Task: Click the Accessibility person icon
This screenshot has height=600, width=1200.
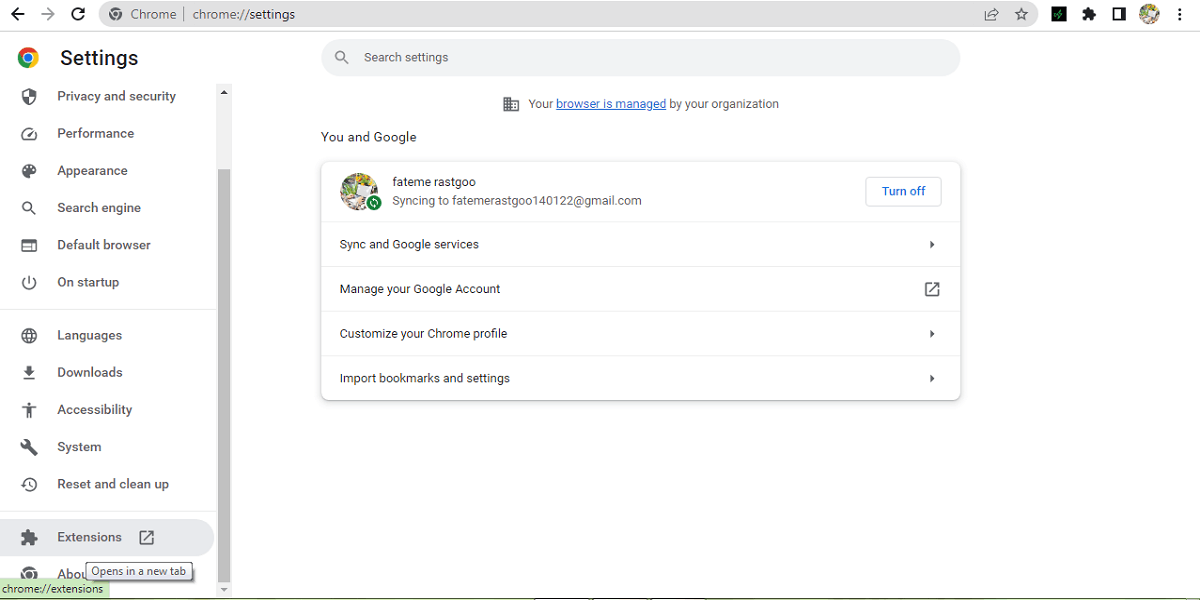Action: [29, 410]
